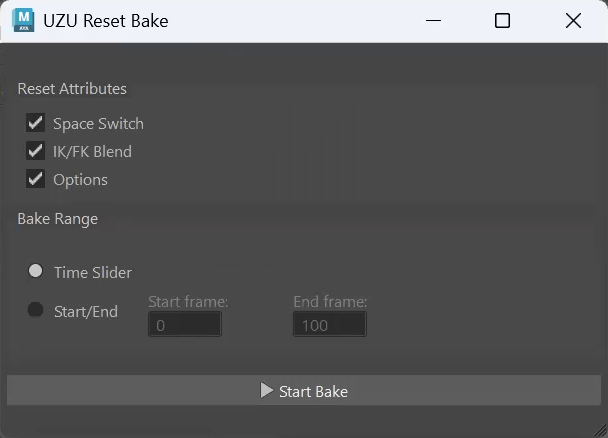Click the End frame: label

click(330, 302)
